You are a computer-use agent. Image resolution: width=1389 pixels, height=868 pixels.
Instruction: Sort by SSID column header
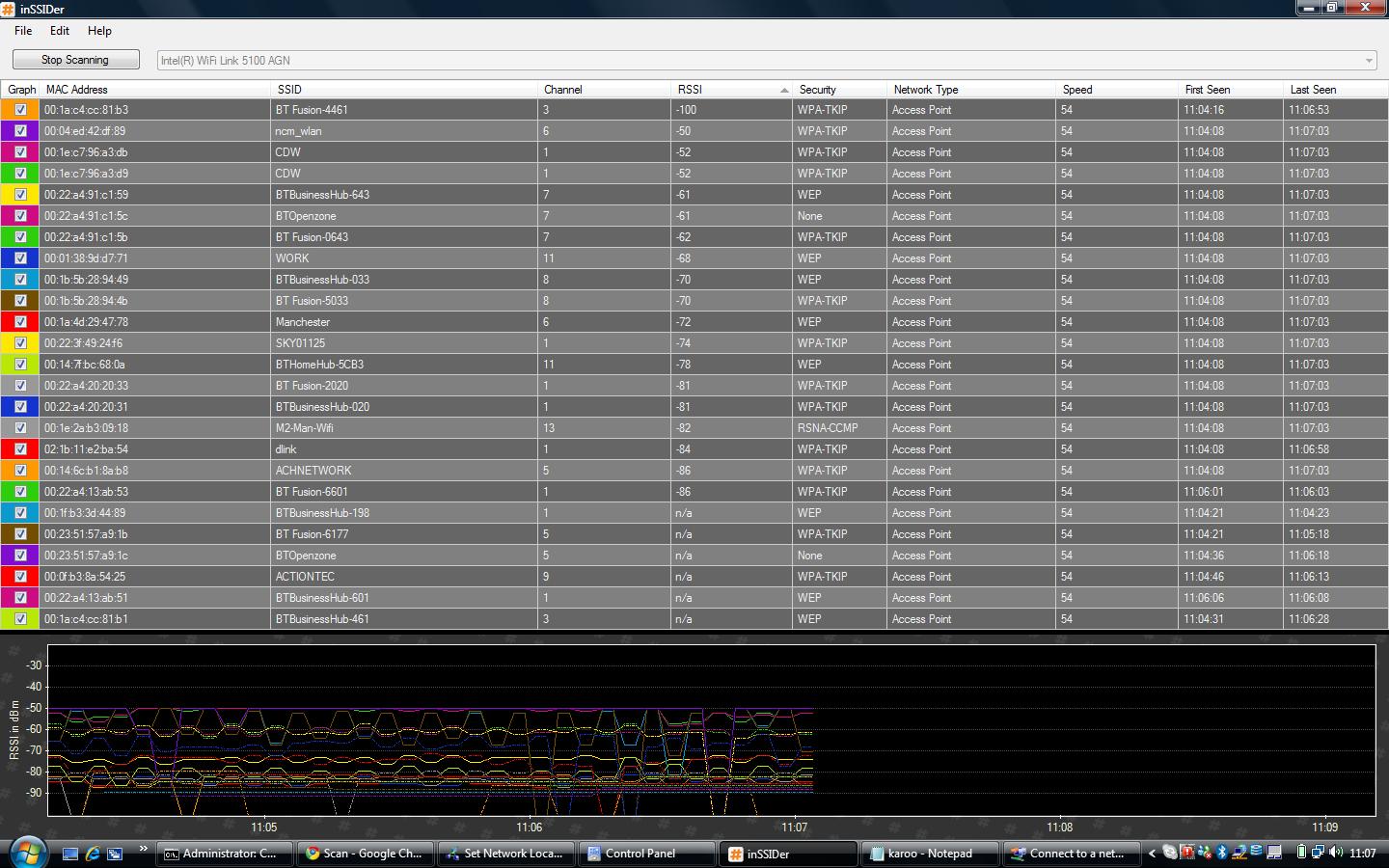pyautogui.click(x=404, y=90)
